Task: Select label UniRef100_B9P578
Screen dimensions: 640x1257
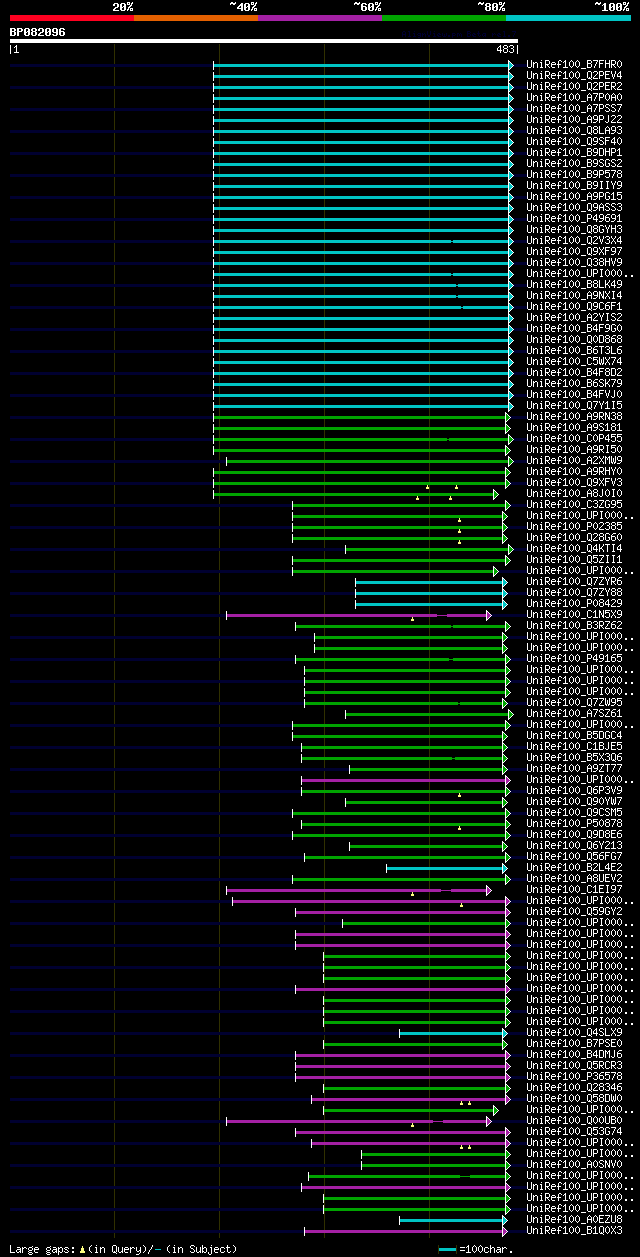Action: tap(574, 174)
